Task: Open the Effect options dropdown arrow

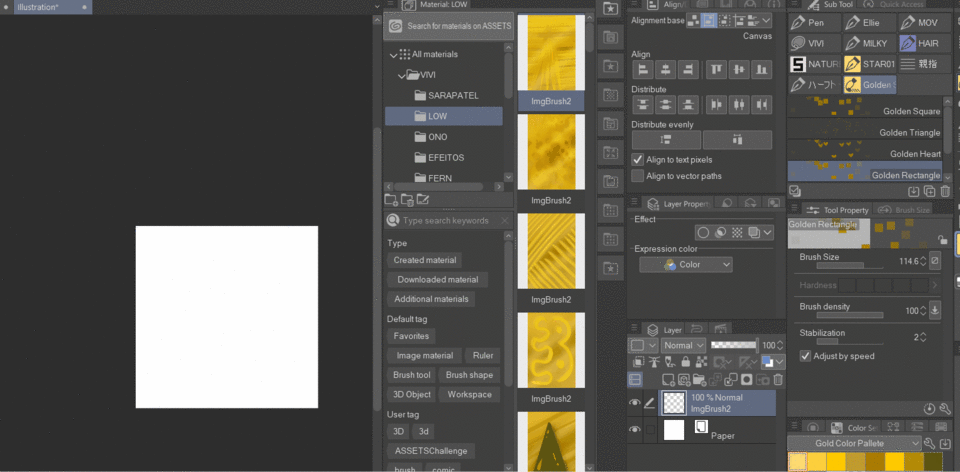Action: (768, 233)
